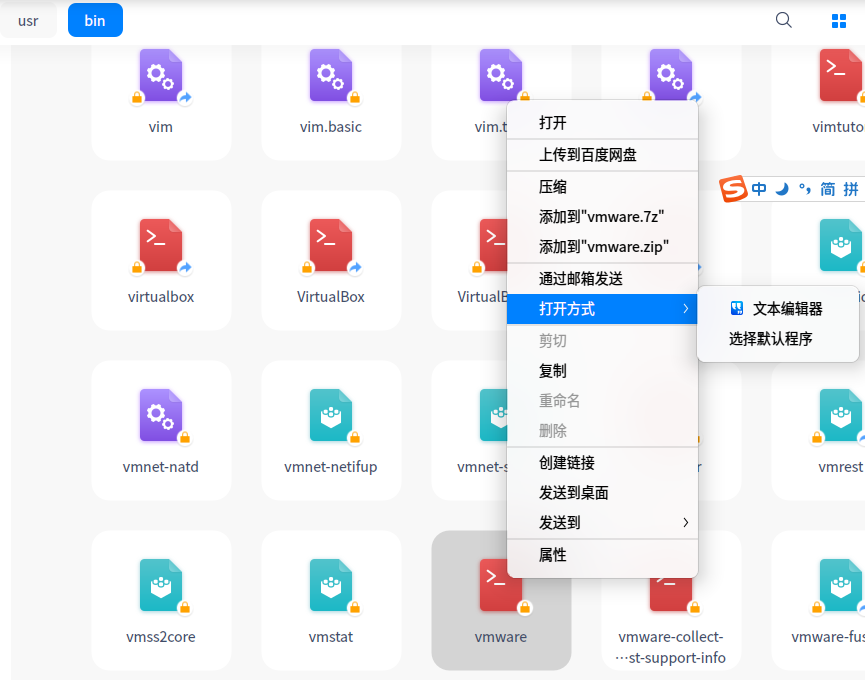Click the vmstat file name
The width and height of the screenshot is (865, 680).
pyautogui.click(x=331, y=637)
